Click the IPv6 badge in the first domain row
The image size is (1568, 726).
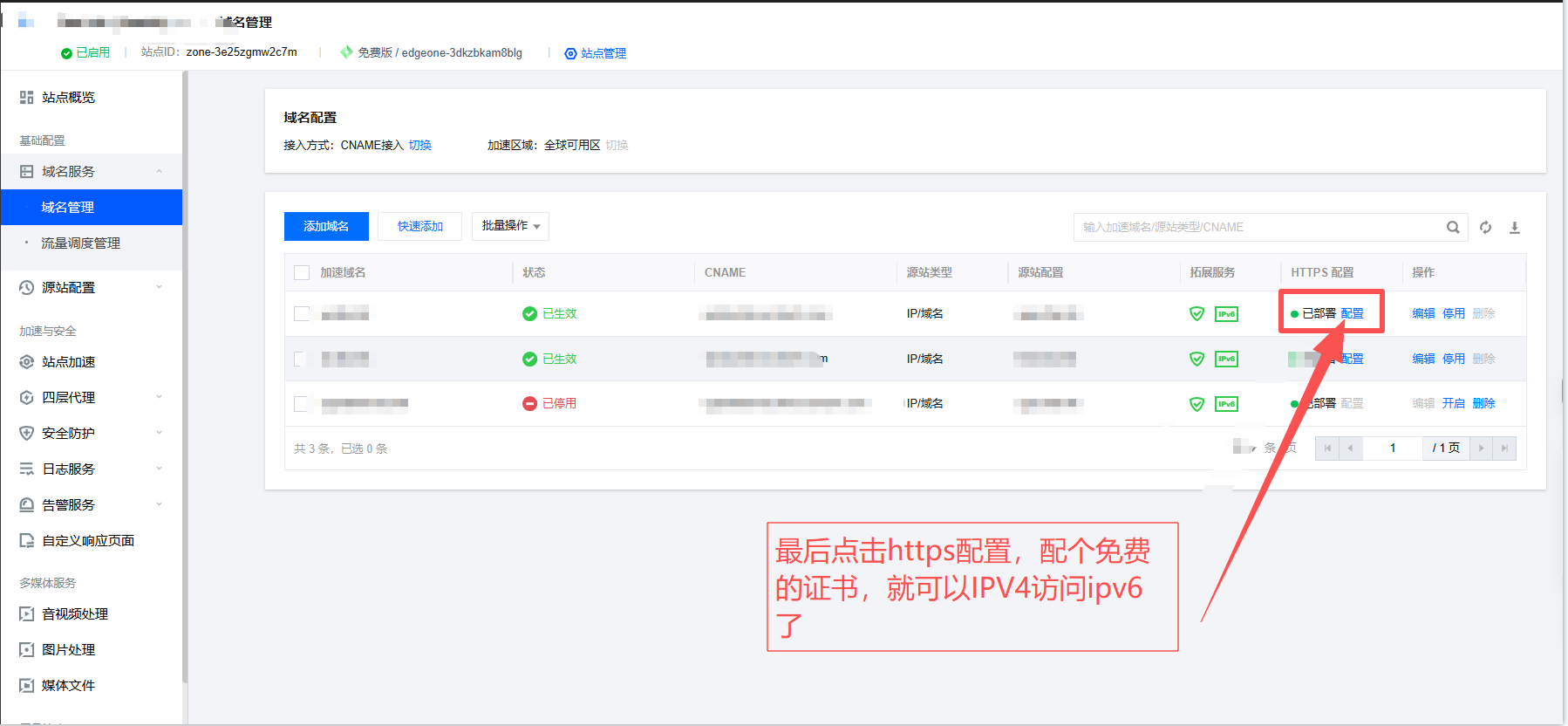click(x=1226, y=313)
